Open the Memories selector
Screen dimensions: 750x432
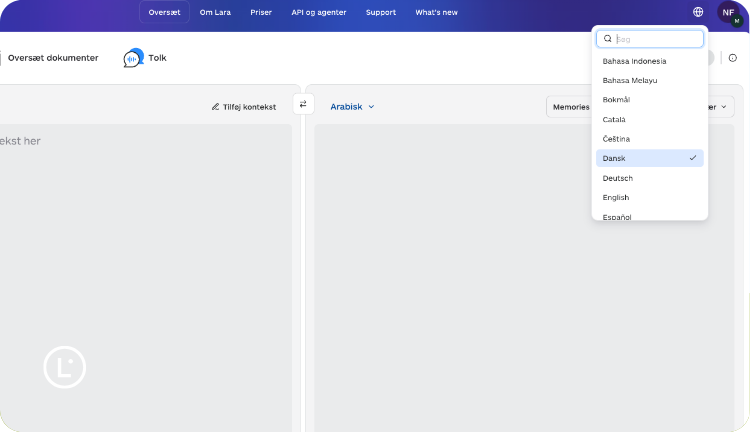click(x=571, y=107)
